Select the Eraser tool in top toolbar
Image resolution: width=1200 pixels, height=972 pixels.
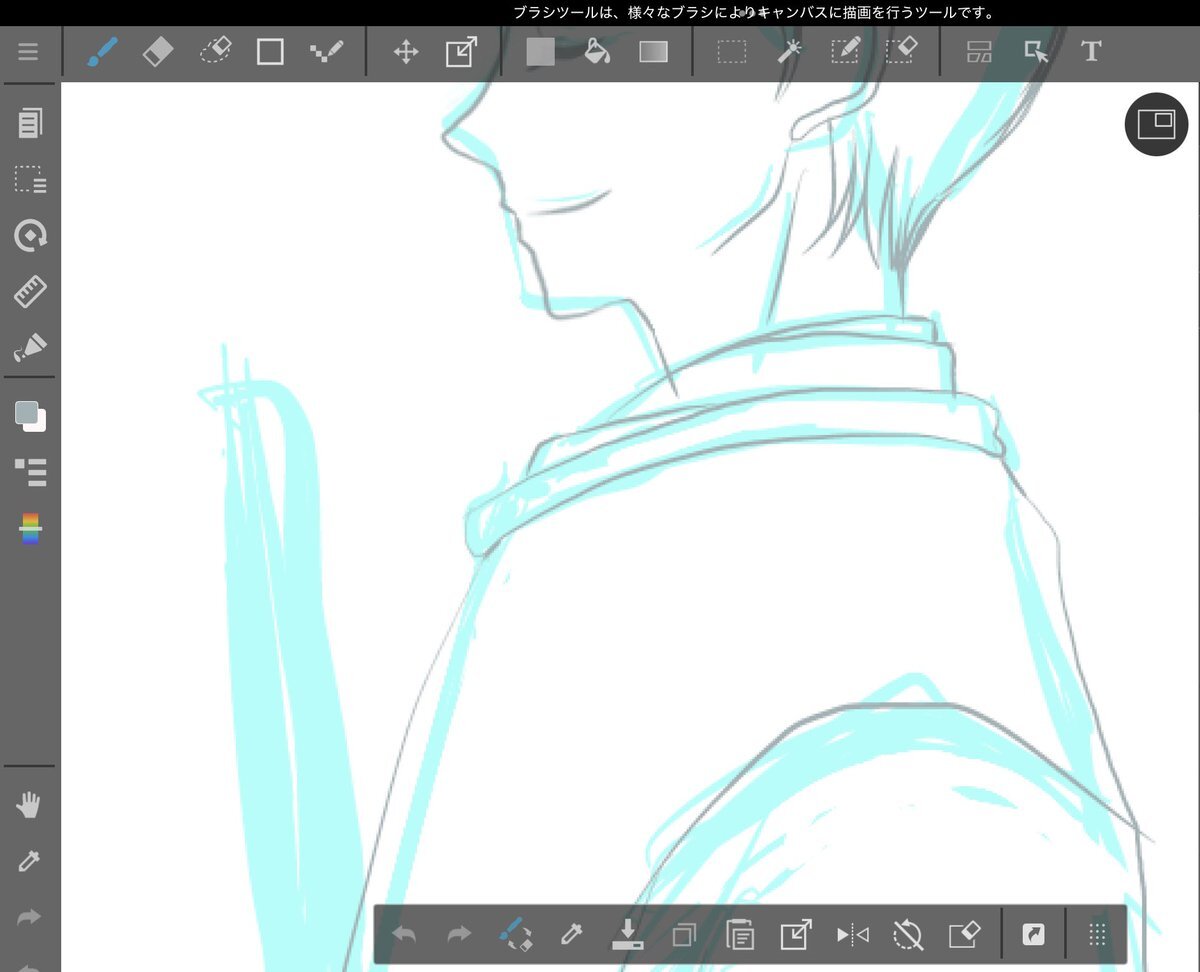pos(158,52)
